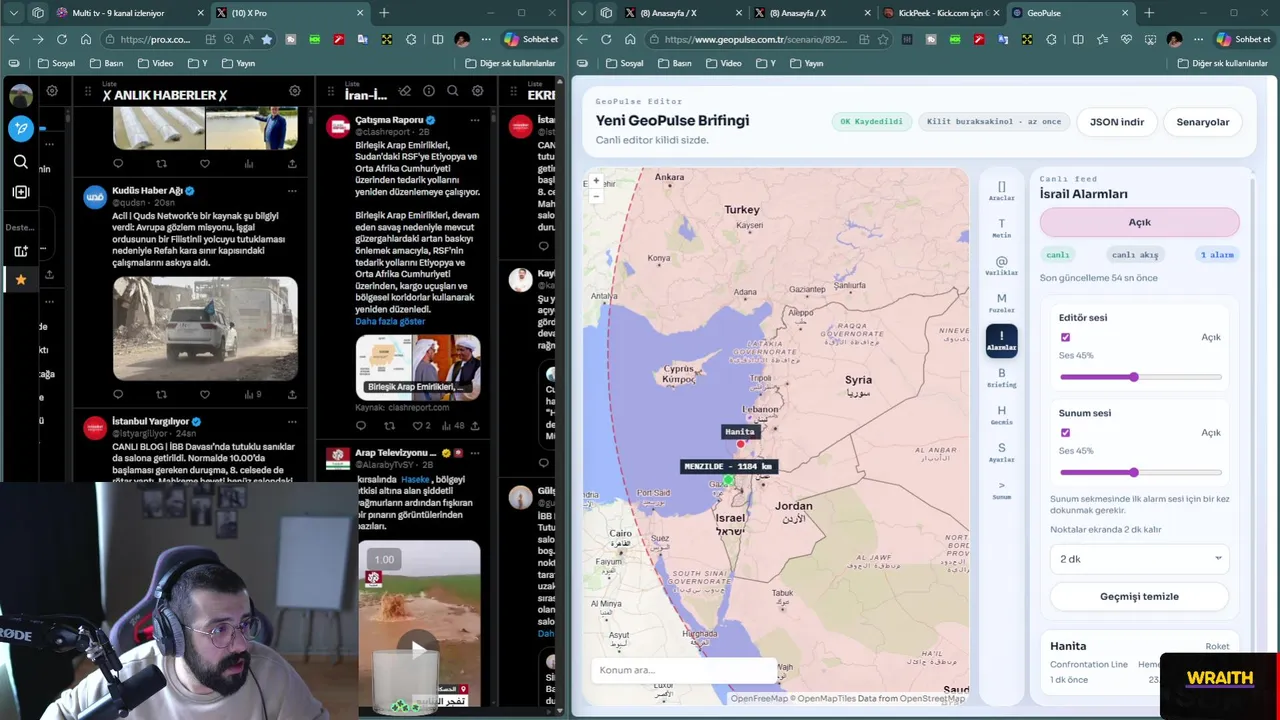
Task: Click the geopulse.com.tr address bar
Action: [754, 39]
